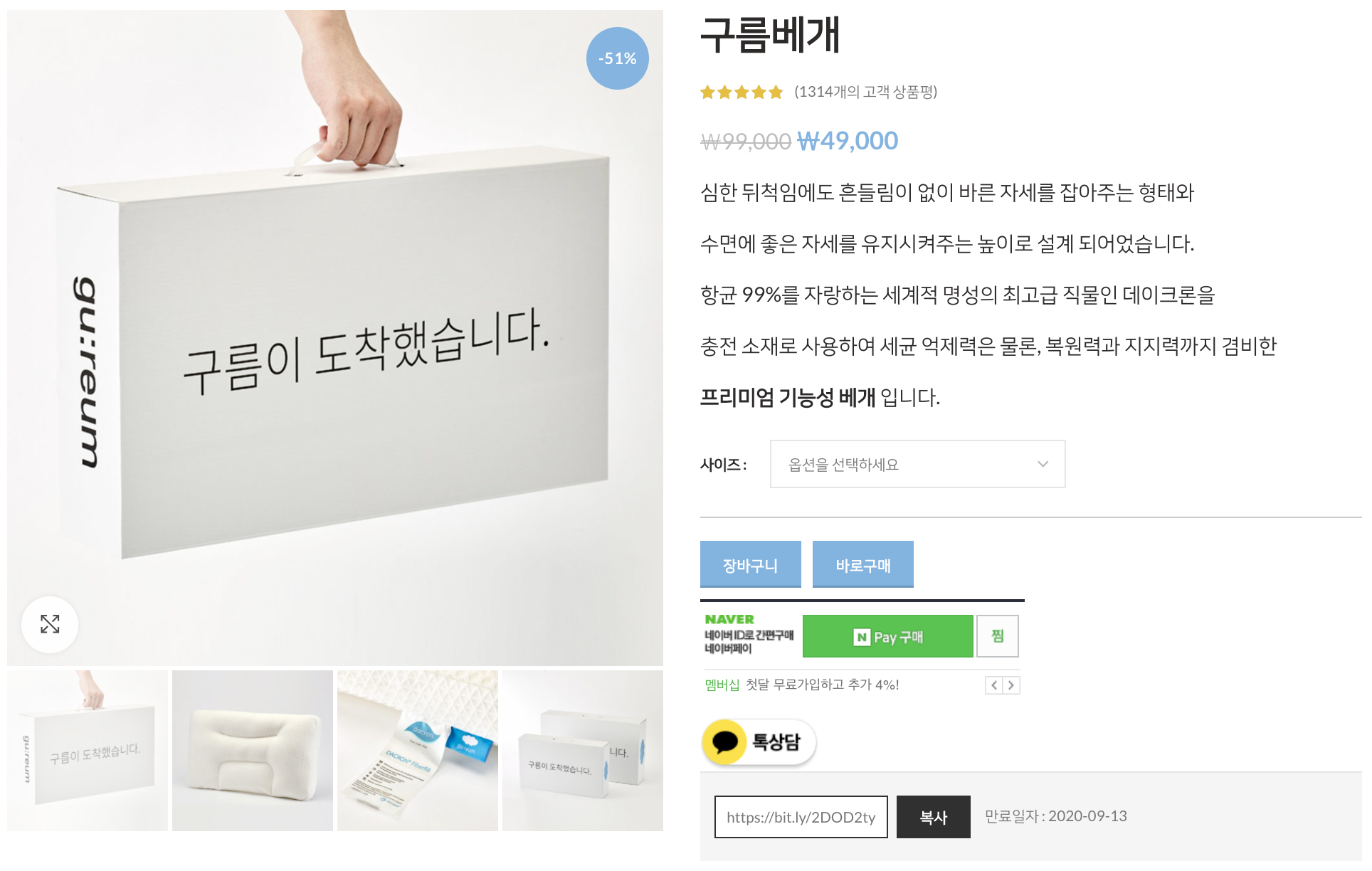Click the 바로구매 buy now button
The height and width of the screenshot is (871, 1372).
point(862,564)
